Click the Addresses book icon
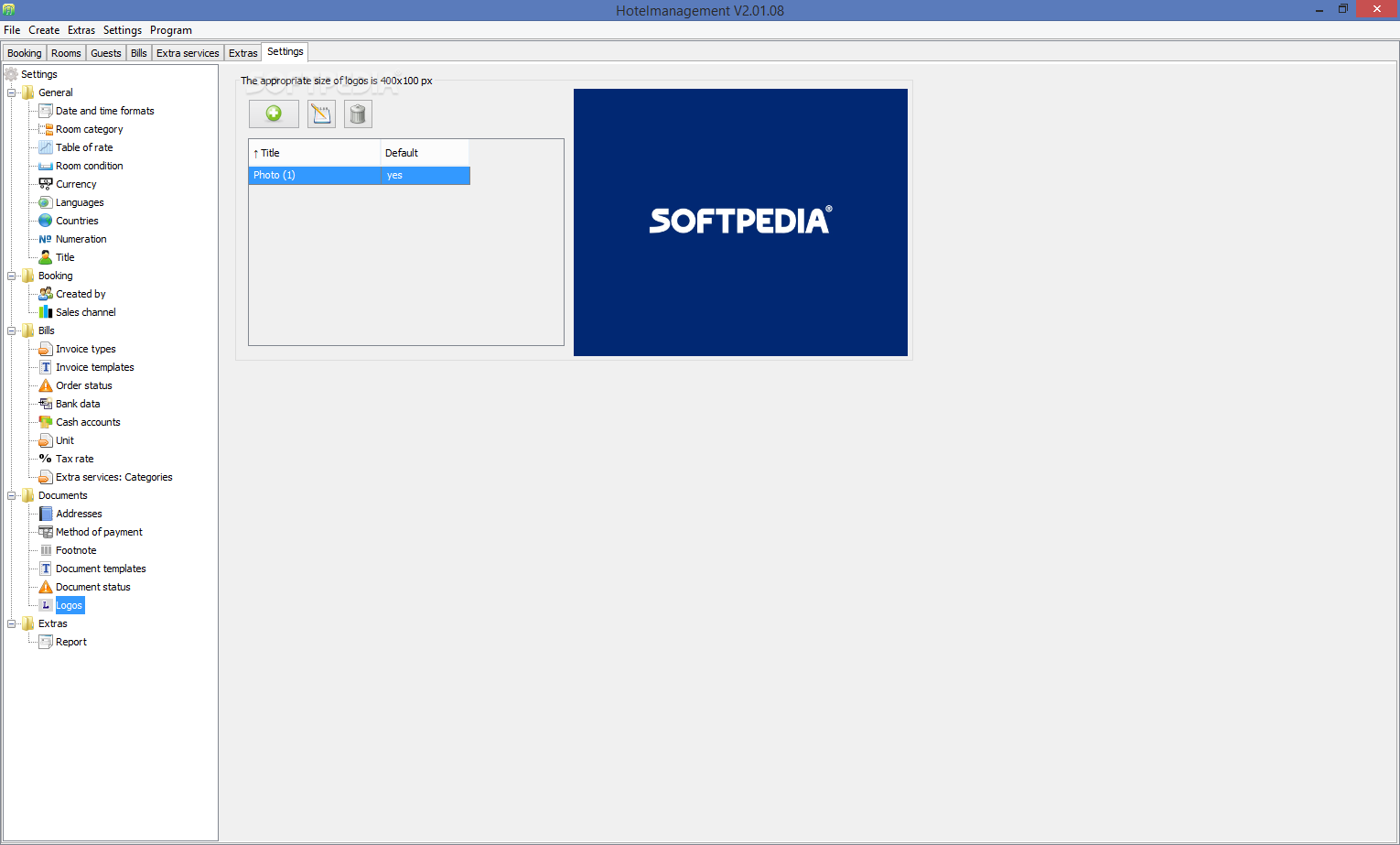Image resolution: width=1400 pixels, height=845 pixels. 46,514
